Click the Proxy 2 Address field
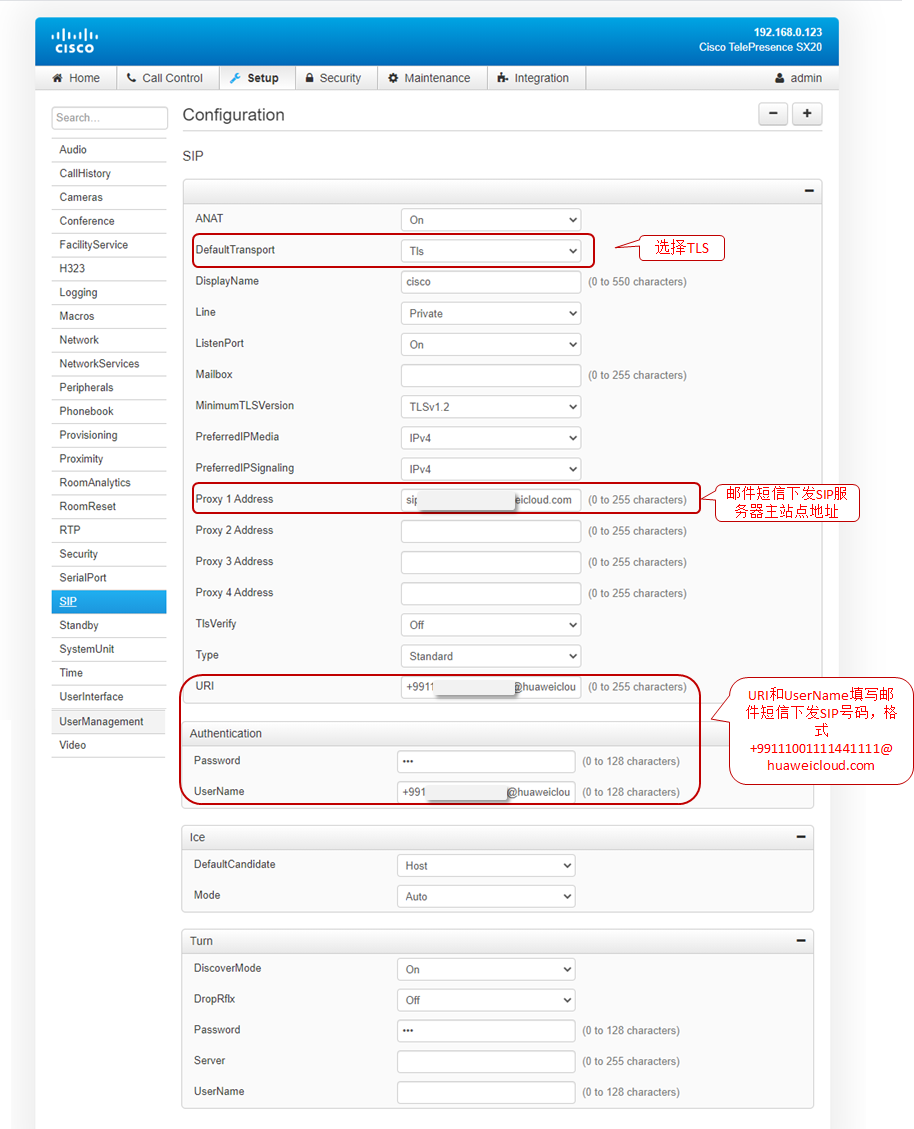 coord(490,531)
